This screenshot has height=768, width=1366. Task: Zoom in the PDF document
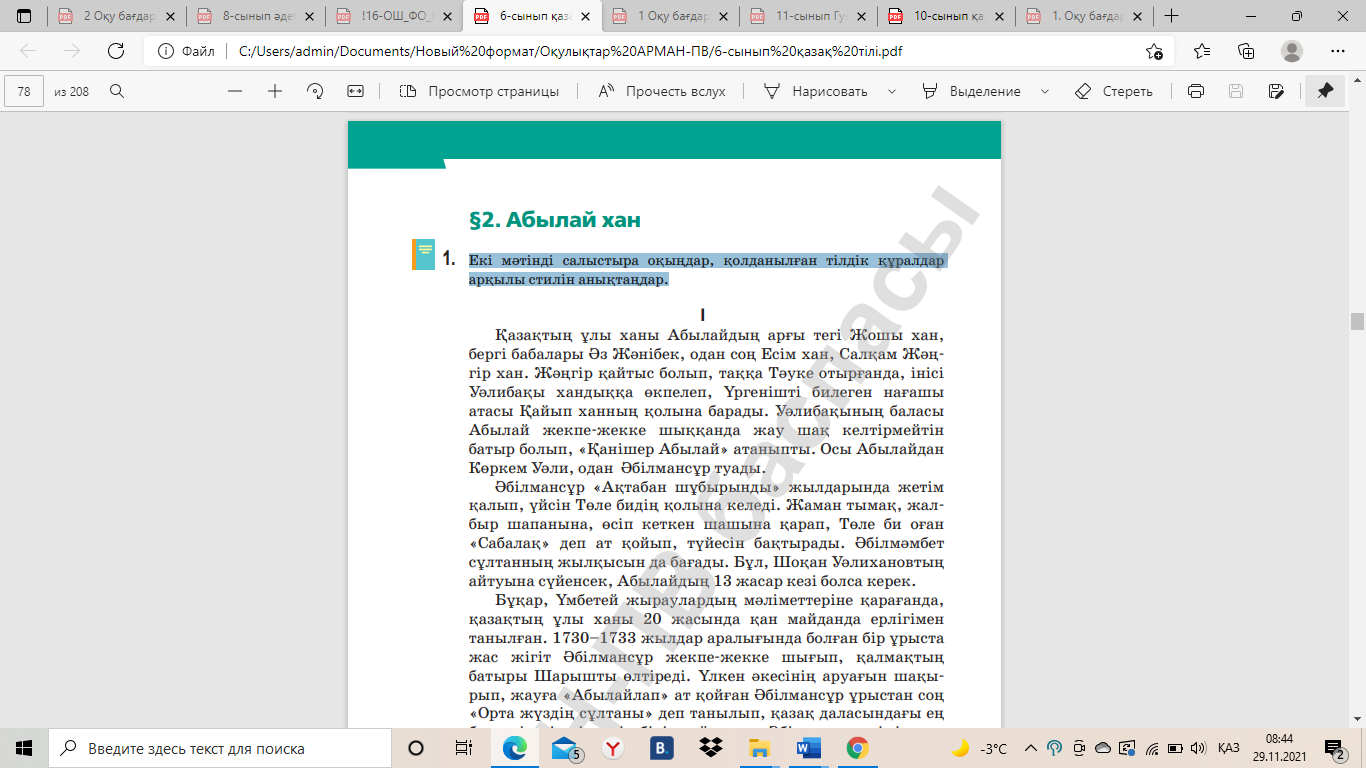[x=275, y=91]
